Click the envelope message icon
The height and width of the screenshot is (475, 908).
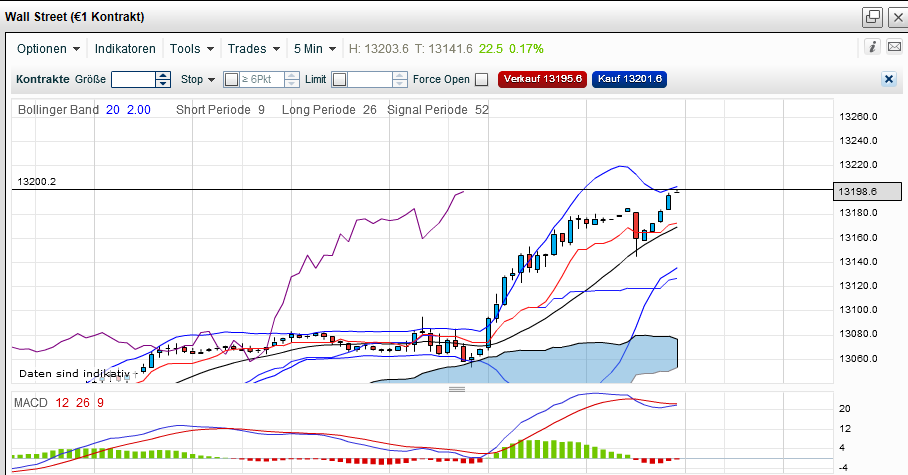893,47
